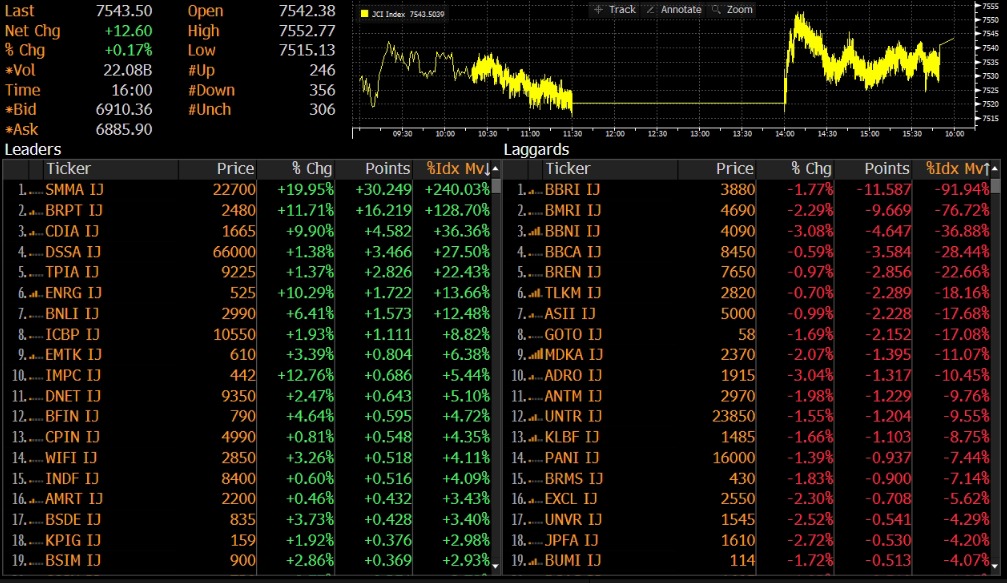The image size is (1007, 583).
Task: Click -91.94% index move for BBRI
Action: [x=961, y=190]
